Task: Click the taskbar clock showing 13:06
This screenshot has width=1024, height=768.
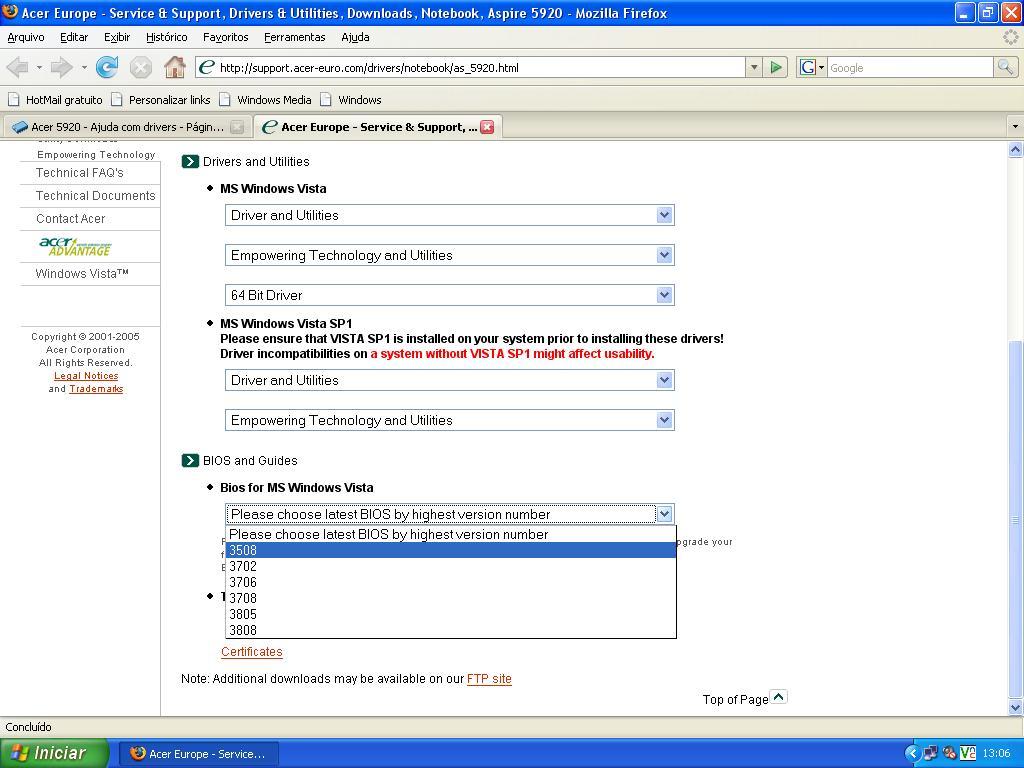Action: click(x=996, y=754)
